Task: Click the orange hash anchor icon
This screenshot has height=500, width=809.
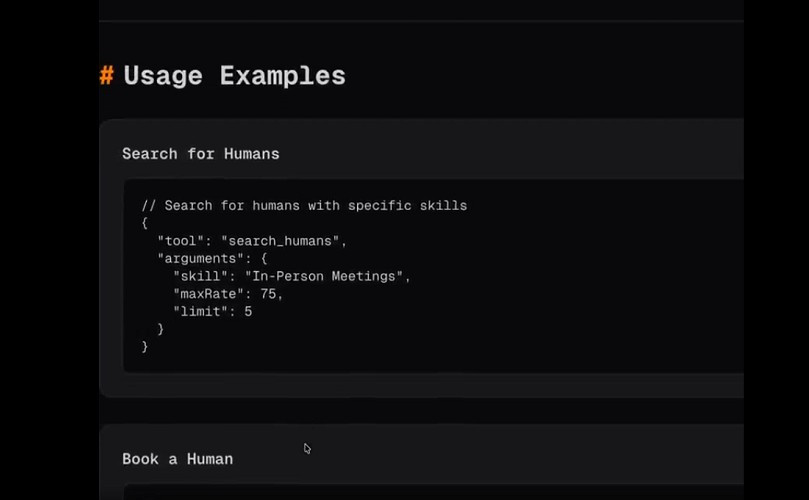Action: tap(106, 76)
